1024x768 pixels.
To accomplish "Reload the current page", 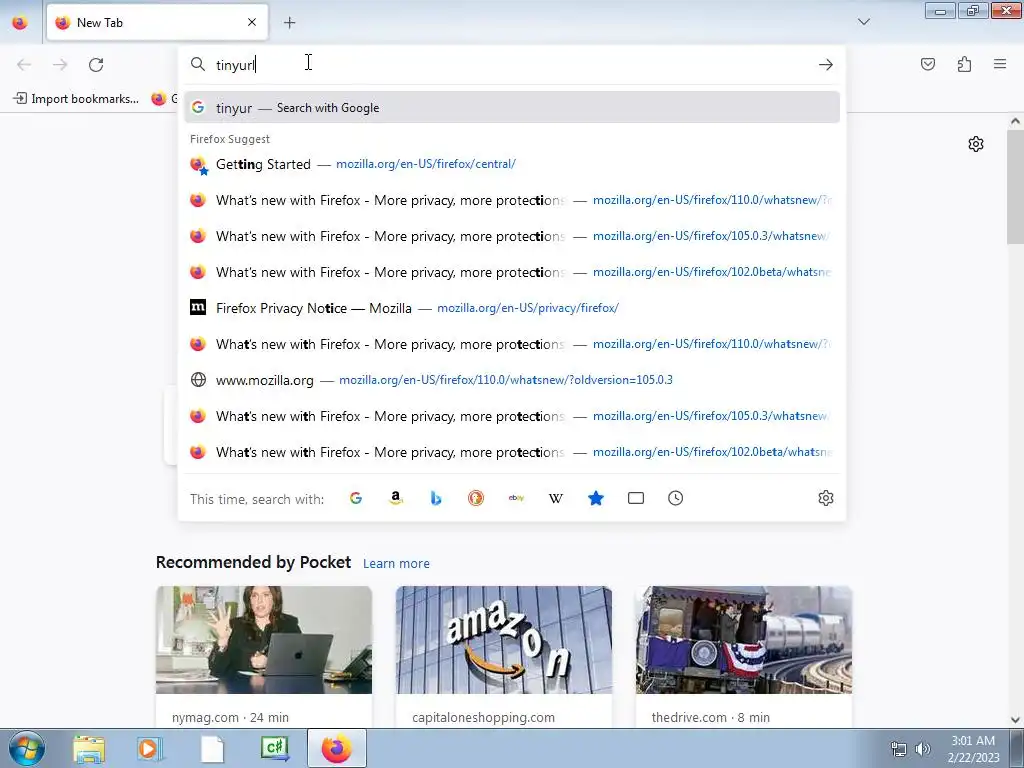I will (96, 65).
